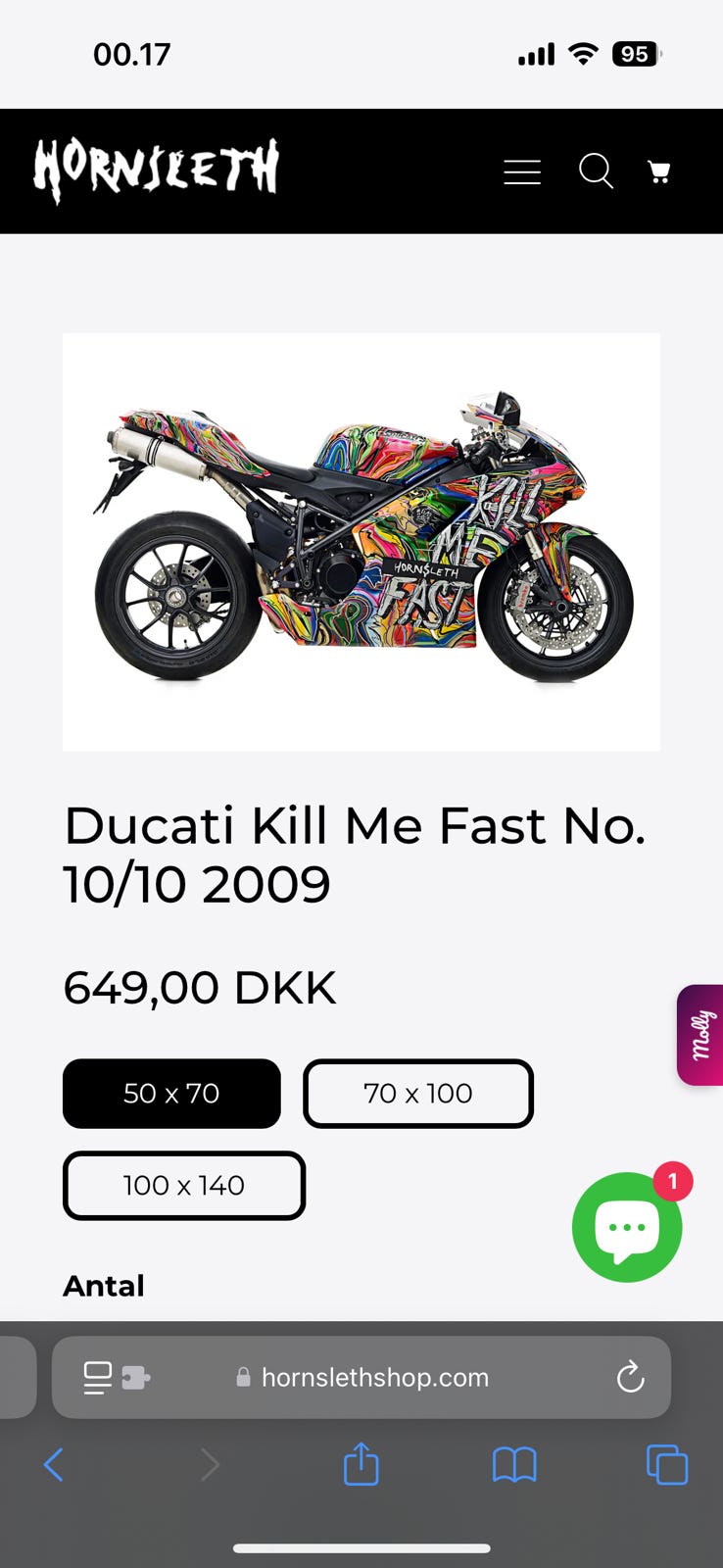The image size is (723, 1568).
Task: Open the Molly side tab
Action: pyautogui.click(x=700, y=1035)
